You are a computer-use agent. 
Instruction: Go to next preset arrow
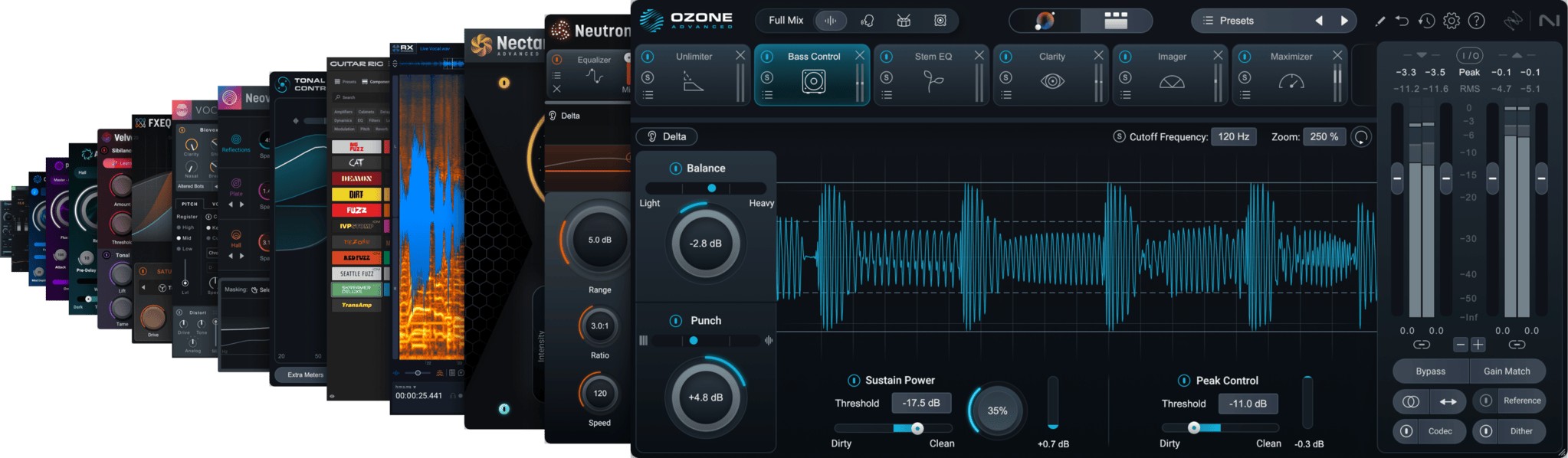1344,21
